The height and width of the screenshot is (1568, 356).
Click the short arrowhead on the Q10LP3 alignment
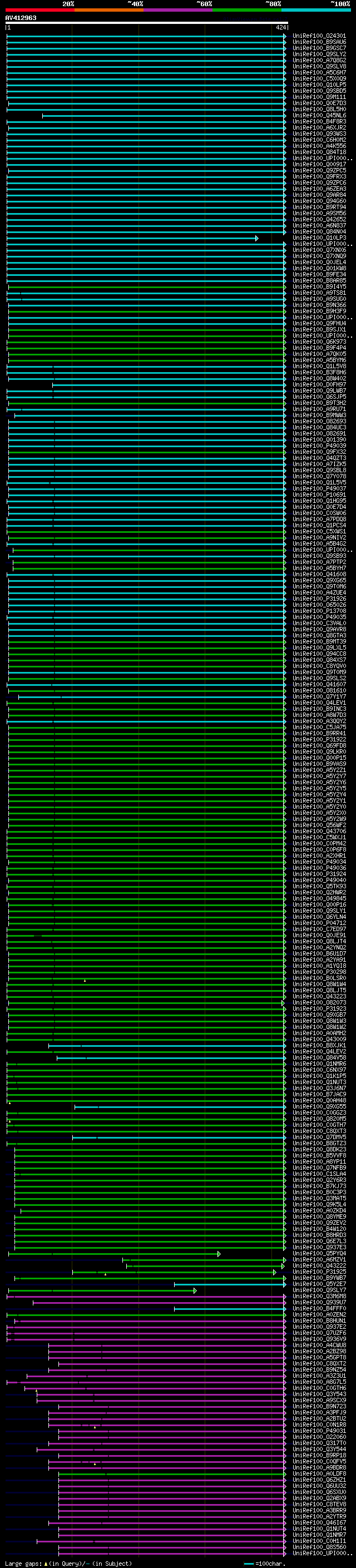[257, 238]
